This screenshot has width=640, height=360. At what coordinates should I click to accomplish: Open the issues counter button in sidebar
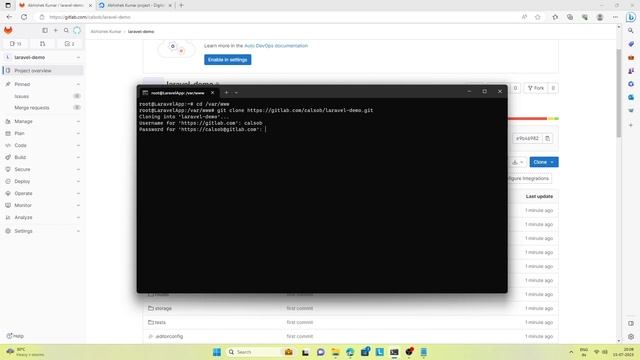point(16,44)
